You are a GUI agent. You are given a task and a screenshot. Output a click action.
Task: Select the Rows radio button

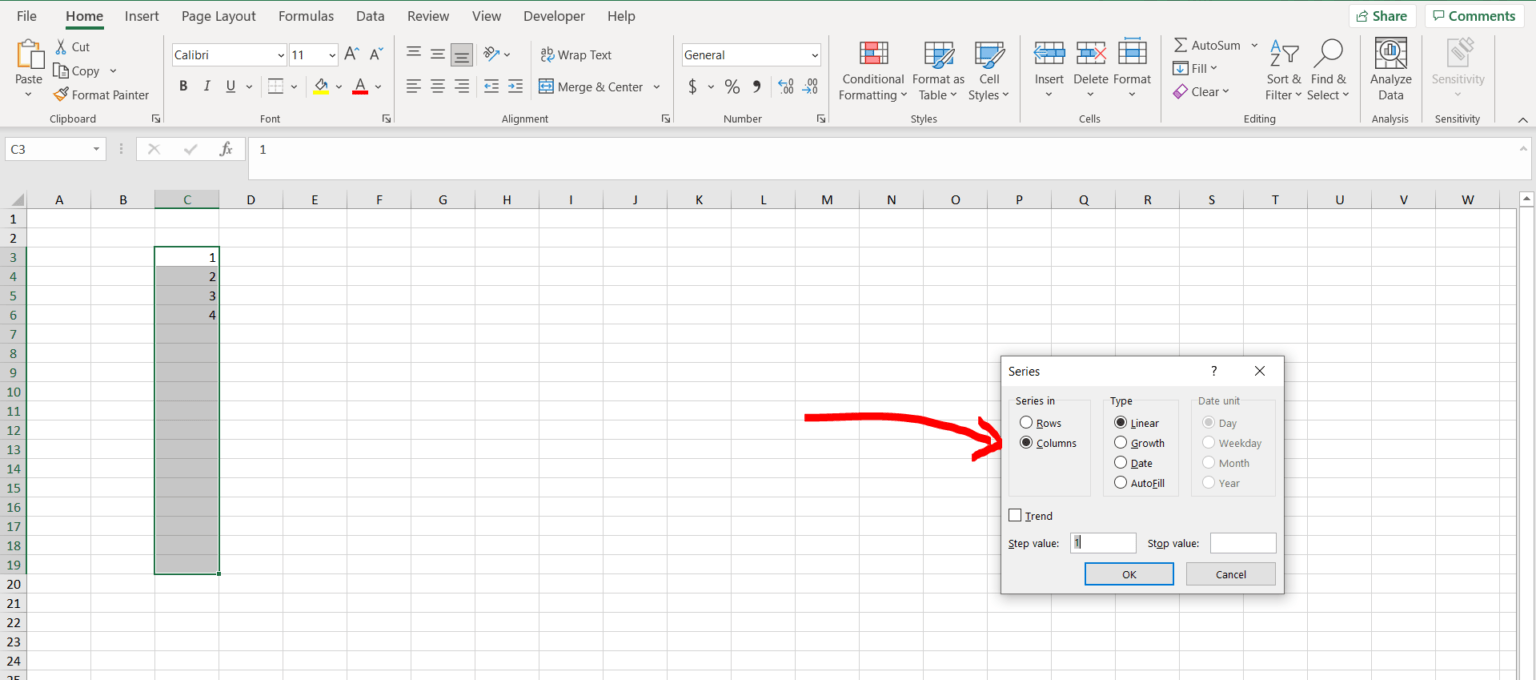(1026, 422)
